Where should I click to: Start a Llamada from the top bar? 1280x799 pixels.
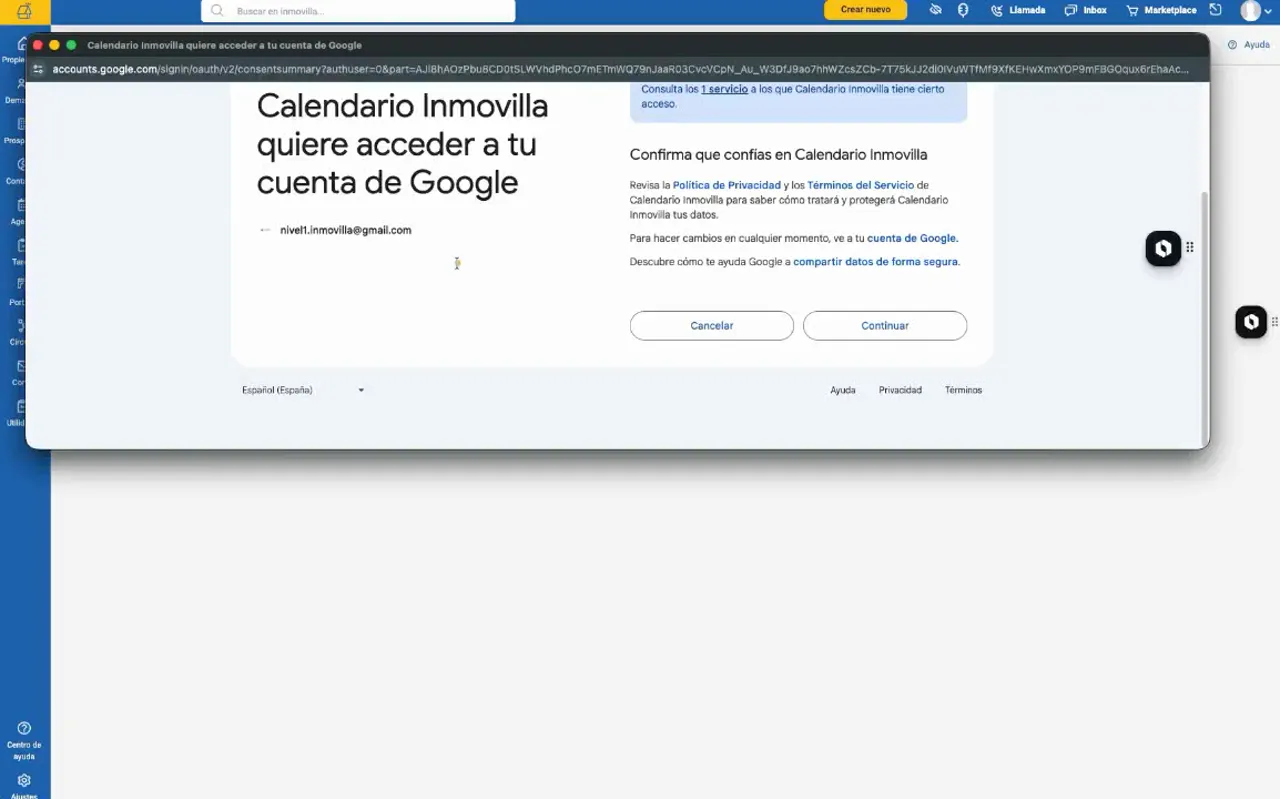coord(1018,10)
